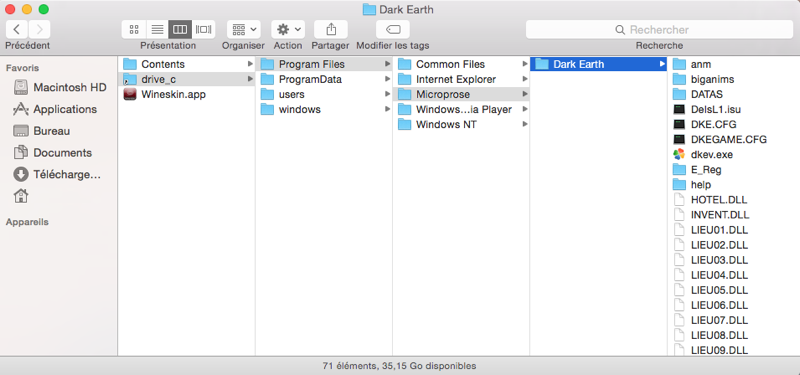Expand arrow next to ProgramData
Screen dimensions: 800x375
click(387, 79)
